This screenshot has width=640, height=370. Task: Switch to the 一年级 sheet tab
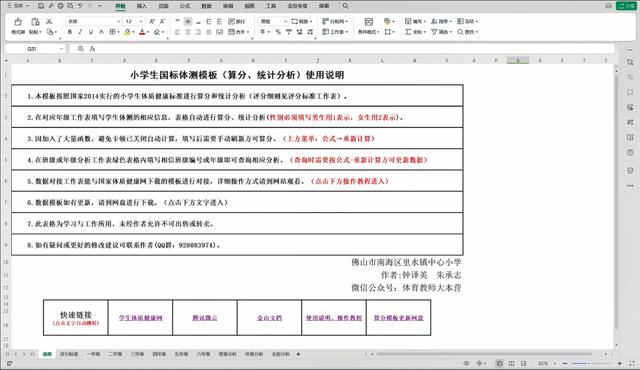93,354
